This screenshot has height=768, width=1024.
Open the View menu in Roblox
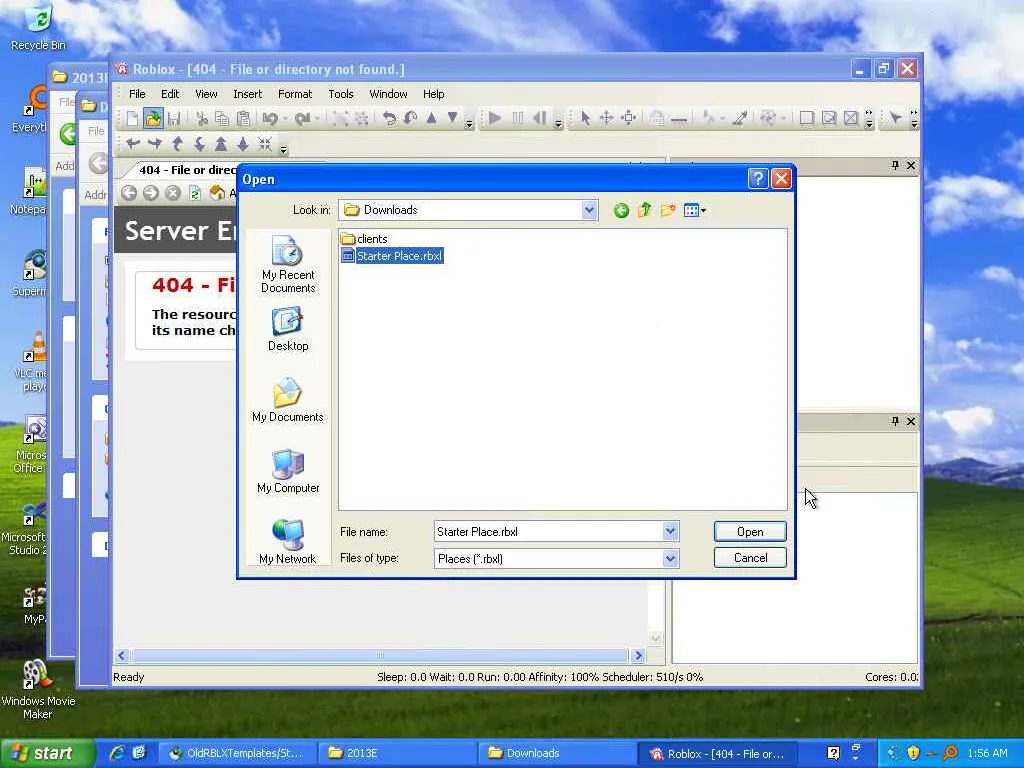coord(206,94)
